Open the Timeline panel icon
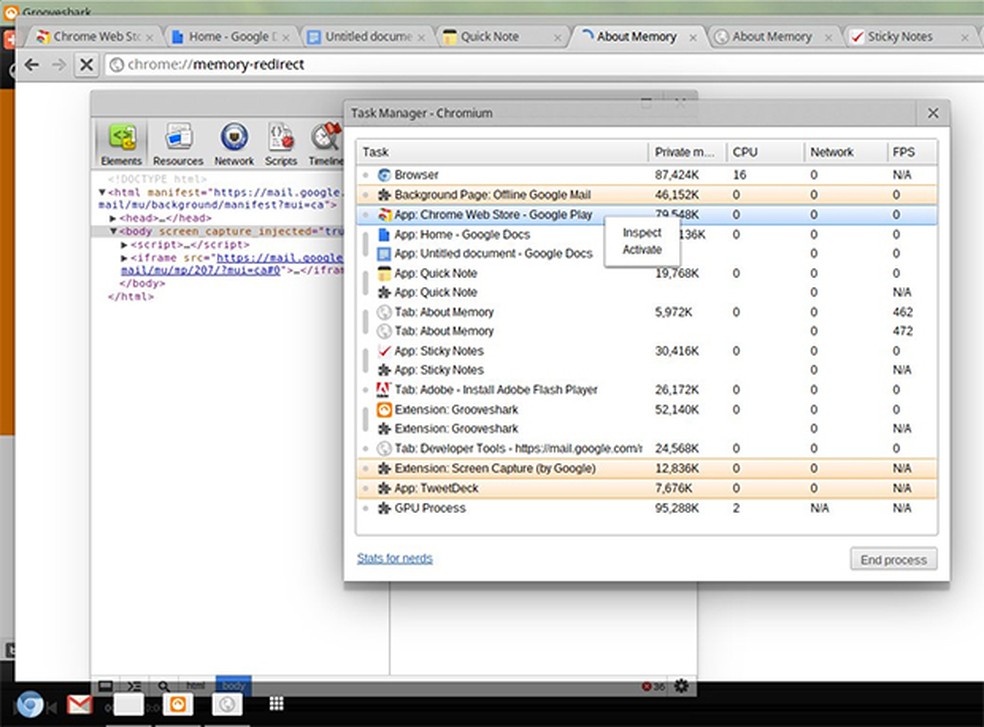The width and height of the screenshot is (984, 727). click(x=325, y=143)
